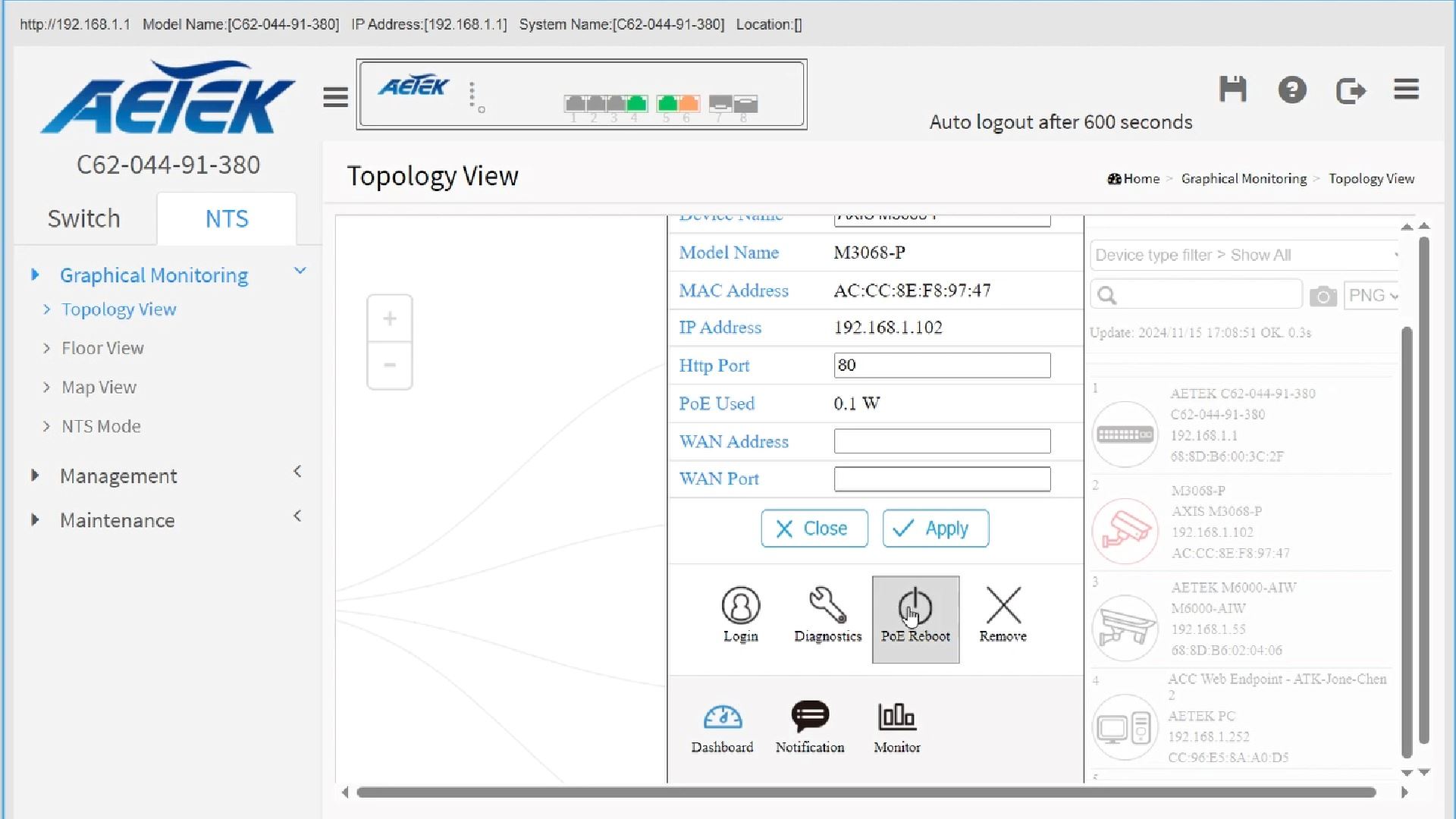Click Apply button to save changes

tap(936, 528)
